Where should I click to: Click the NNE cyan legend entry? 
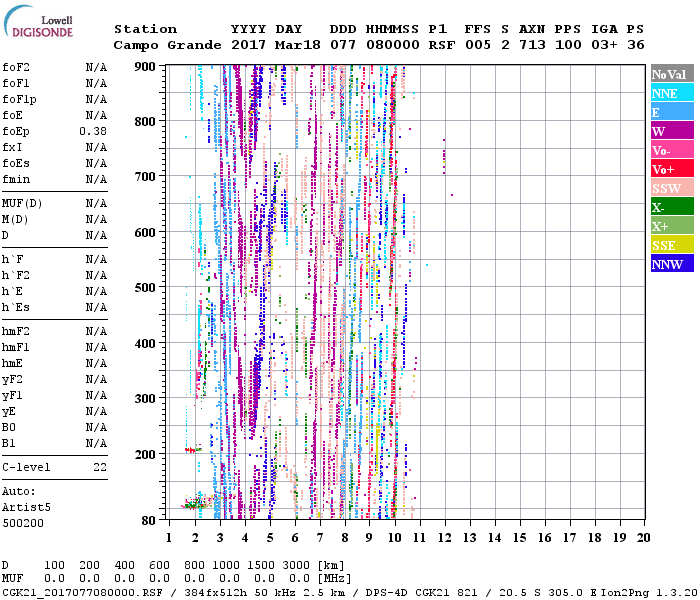671,93
